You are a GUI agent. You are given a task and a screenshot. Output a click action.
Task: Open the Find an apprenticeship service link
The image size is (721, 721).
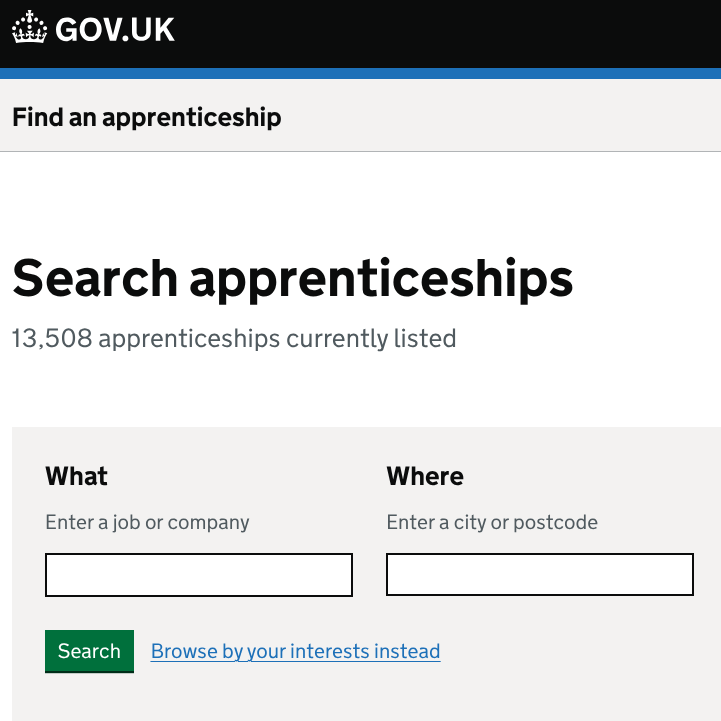(146, 117)
